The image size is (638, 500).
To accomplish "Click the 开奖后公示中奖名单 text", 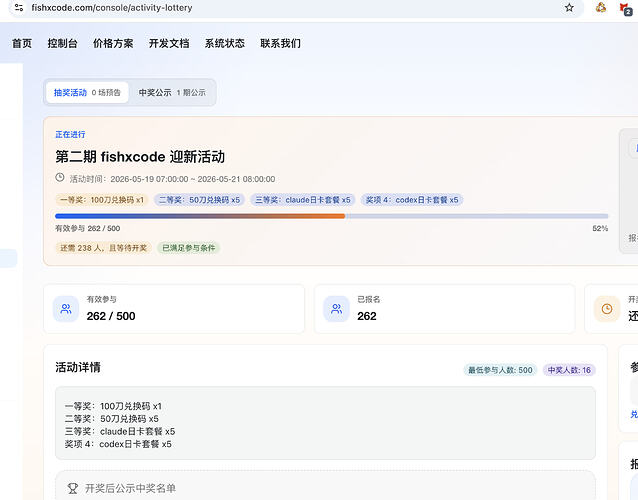I will [130, 488].
